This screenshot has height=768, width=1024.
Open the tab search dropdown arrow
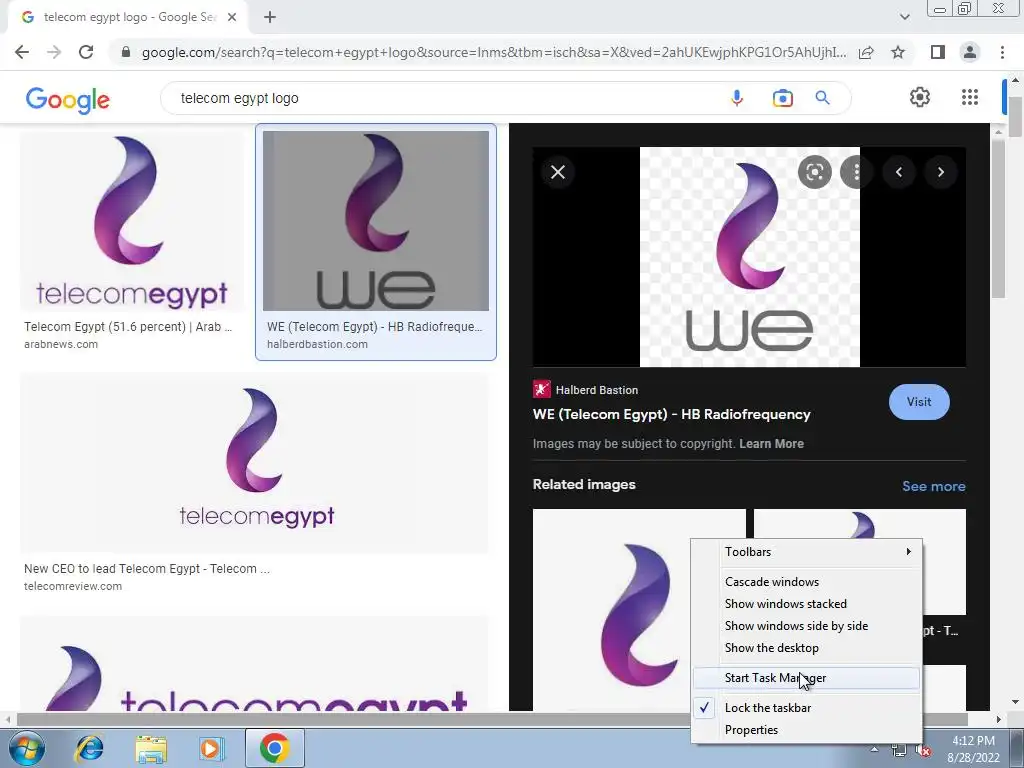[x=904, y=17]
